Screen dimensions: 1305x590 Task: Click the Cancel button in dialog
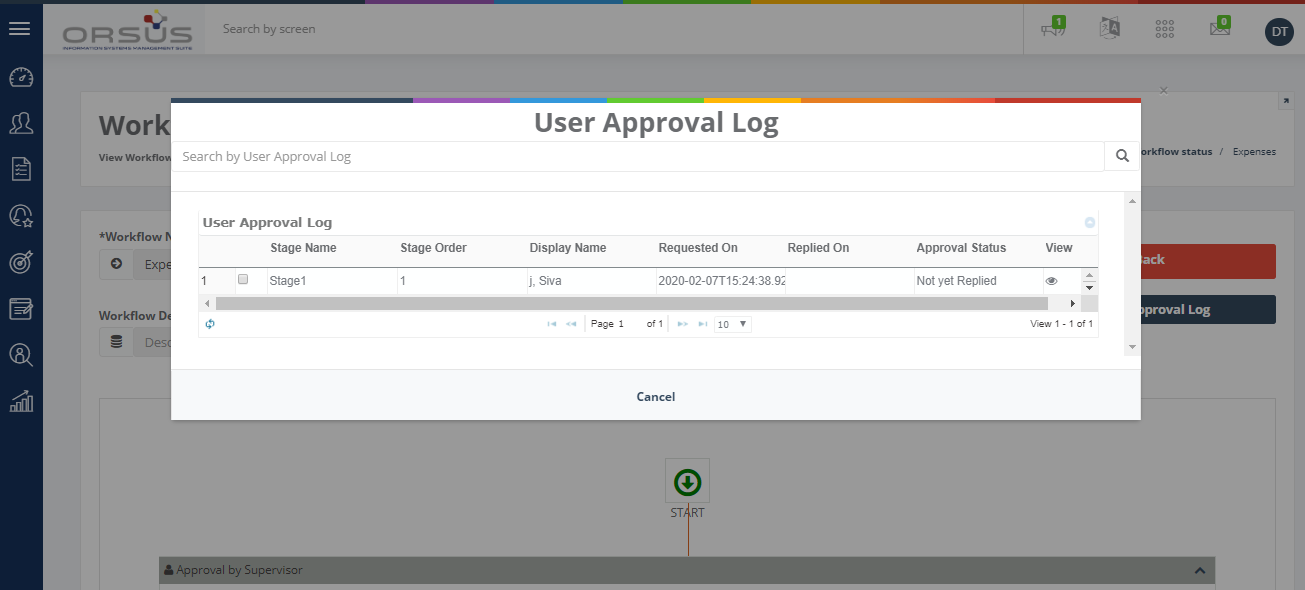tap(655, 397)
